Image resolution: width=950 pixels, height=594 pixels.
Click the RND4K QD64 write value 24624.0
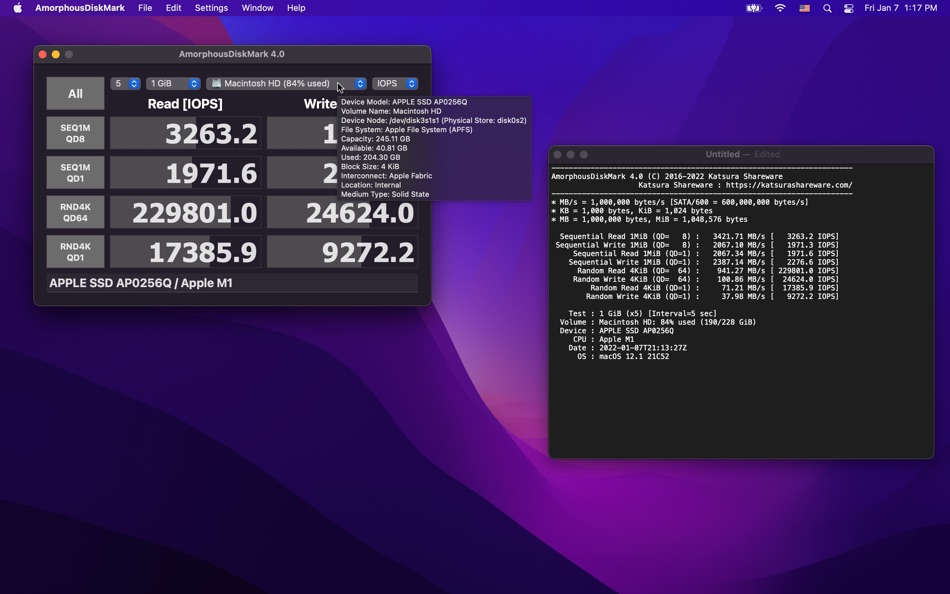(342, 212)
